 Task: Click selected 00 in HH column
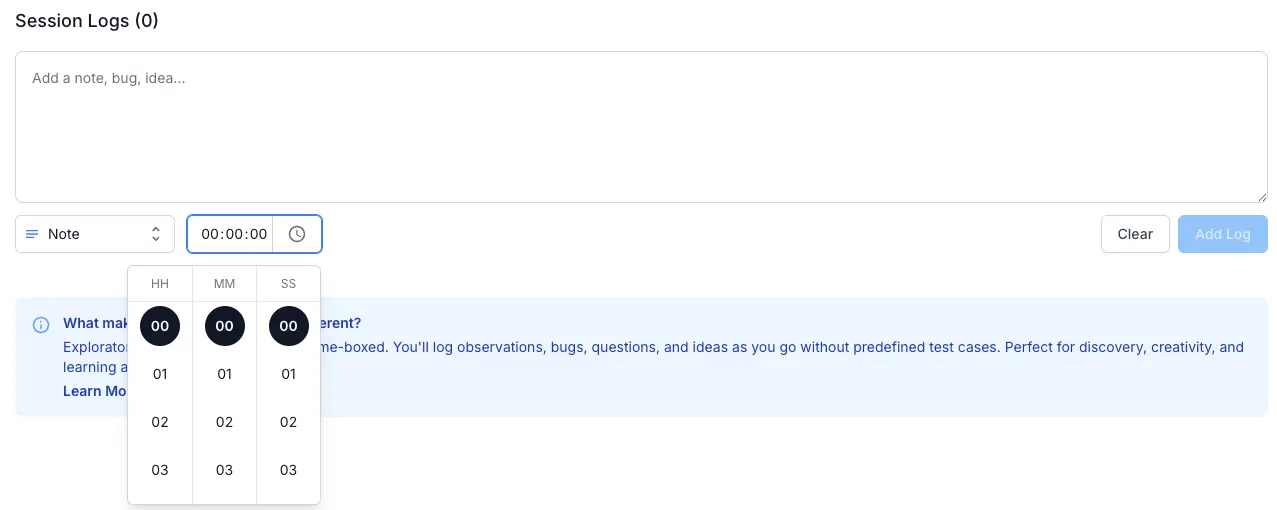[160, 326]
